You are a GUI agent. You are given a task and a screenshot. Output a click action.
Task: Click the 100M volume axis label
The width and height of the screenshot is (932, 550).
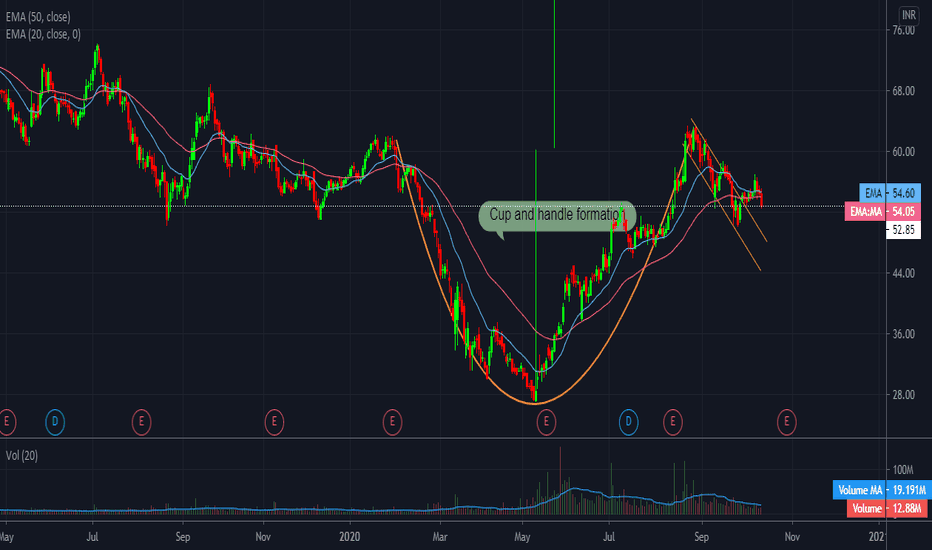pyautogui.click(x=903, y=470)
